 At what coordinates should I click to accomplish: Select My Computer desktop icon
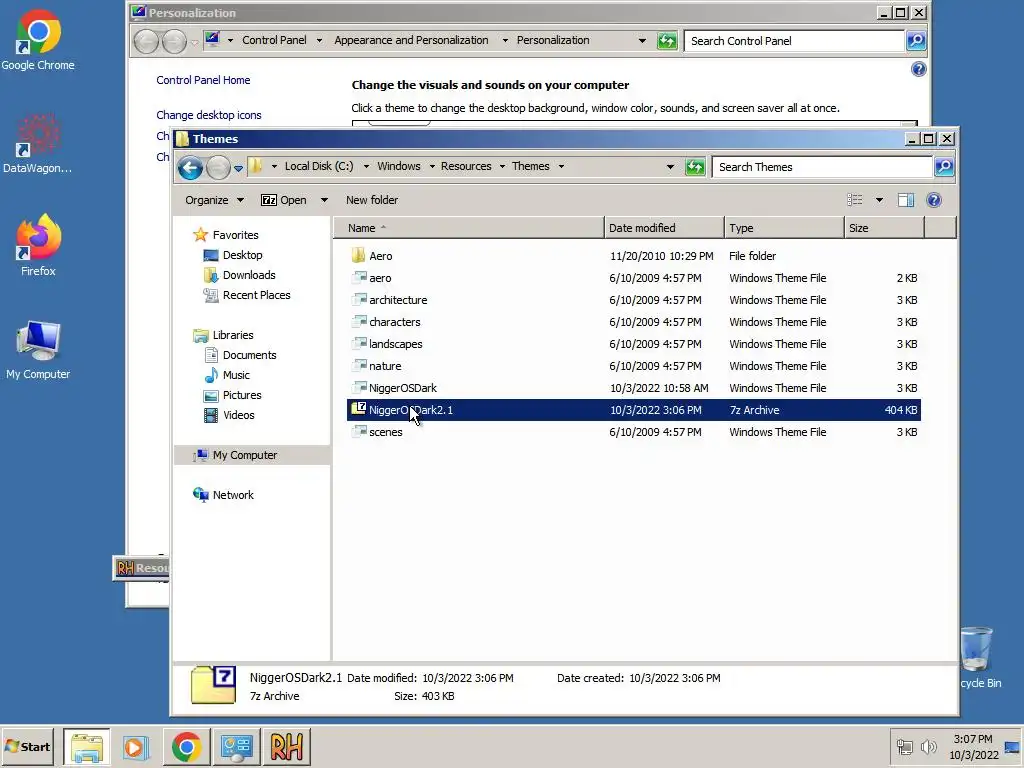tap(38, 349)
